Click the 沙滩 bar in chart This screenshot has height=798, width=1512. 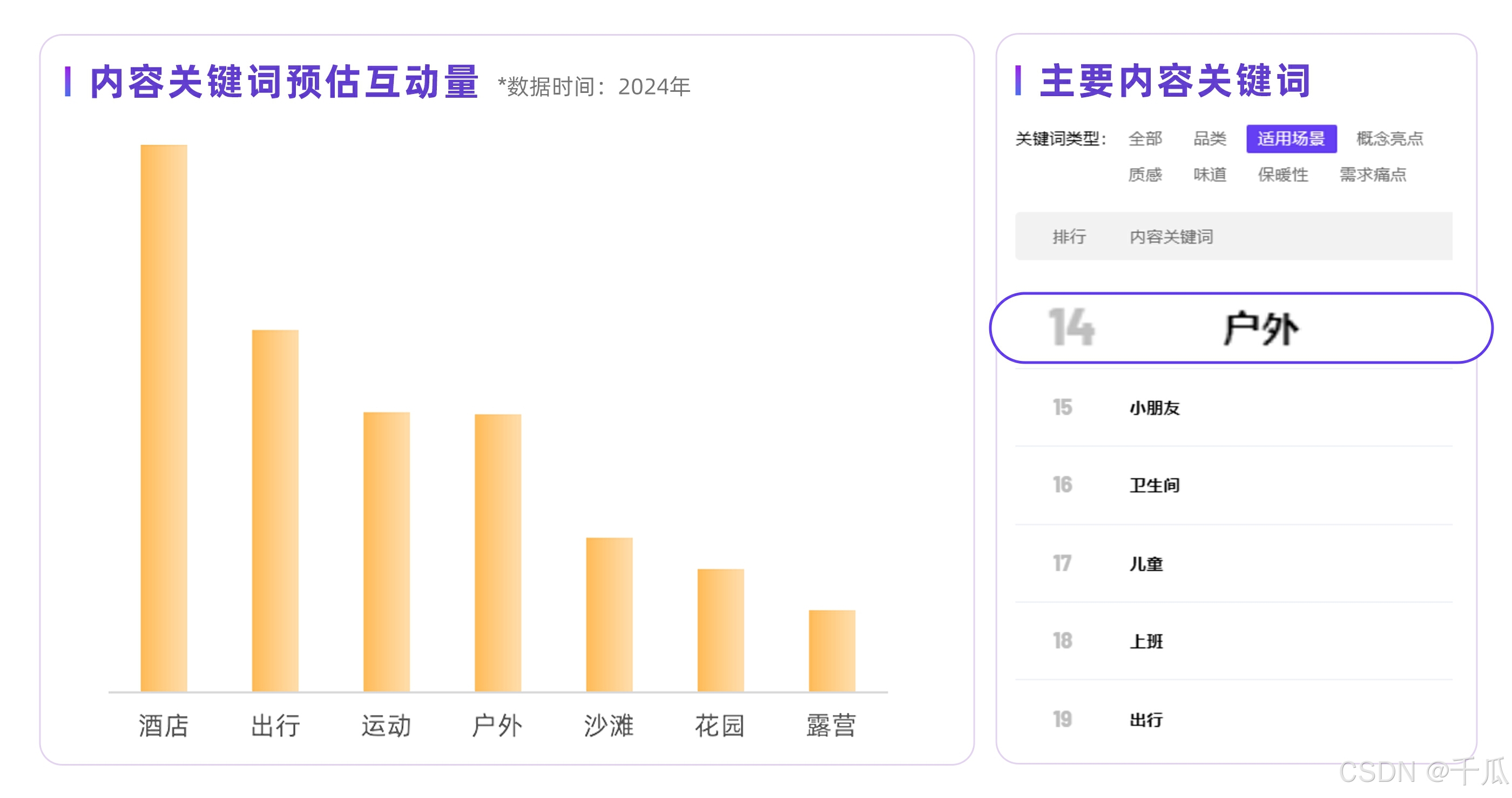[x=609, y=614]
